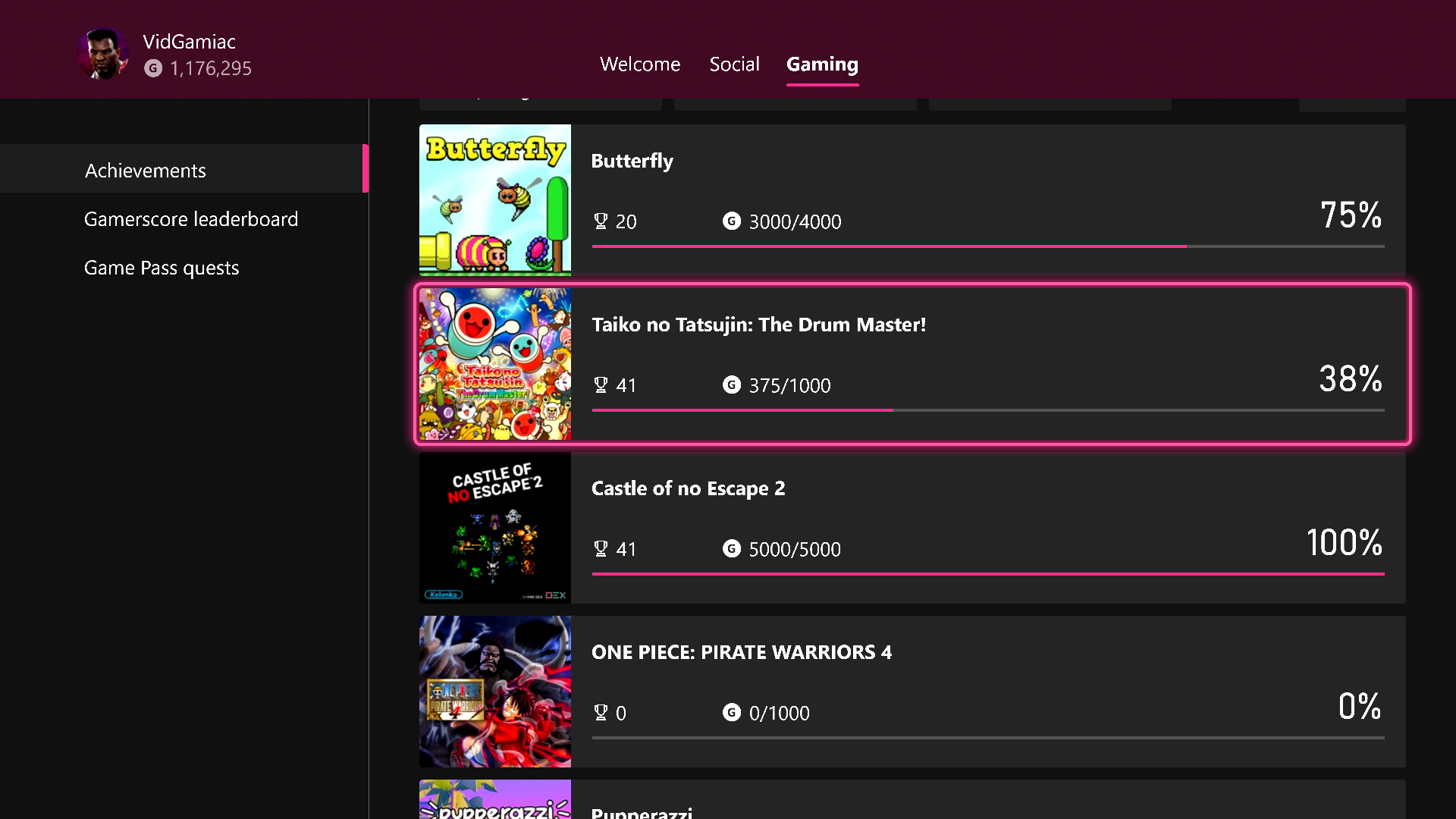Screen dimensions: 1456x819
Task: Click achievement count 41 for Taiko no Tatsujin
Action: (626, 386)
